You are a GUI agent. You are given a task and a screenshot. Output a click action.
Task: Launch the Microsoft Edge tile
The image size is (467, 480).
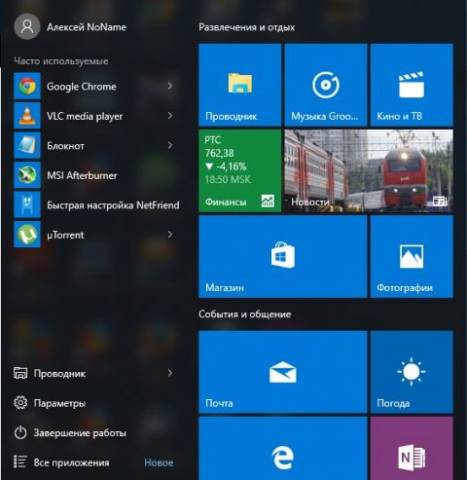[x=283, y=448]
